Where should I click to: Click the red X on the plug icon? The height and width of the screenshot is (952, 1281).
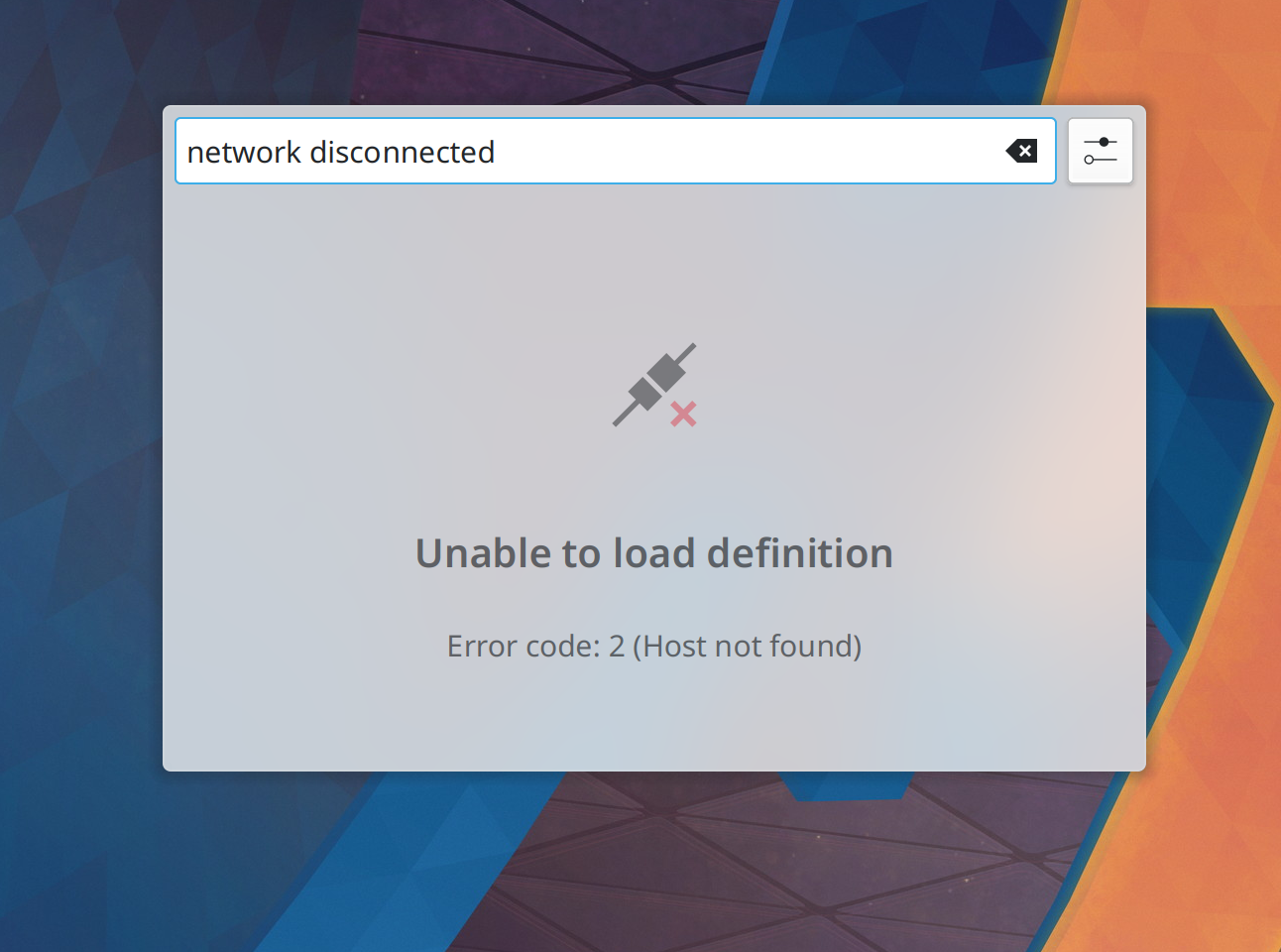(683, 414)
